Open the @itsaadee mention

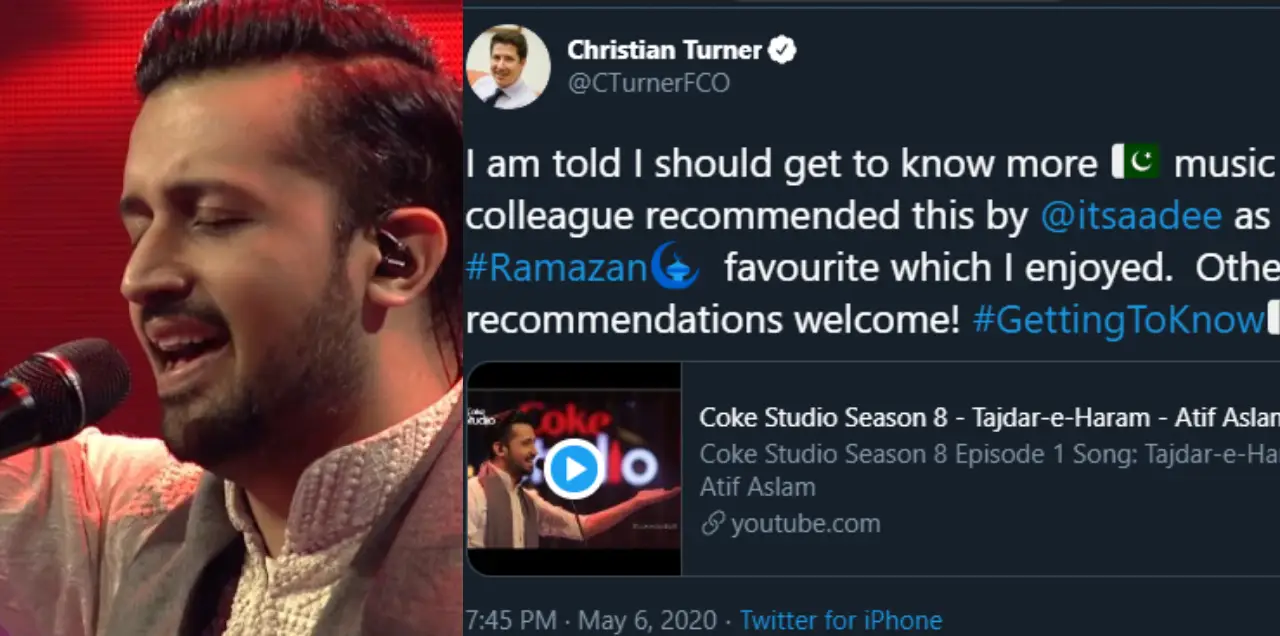click(1131, 215)
